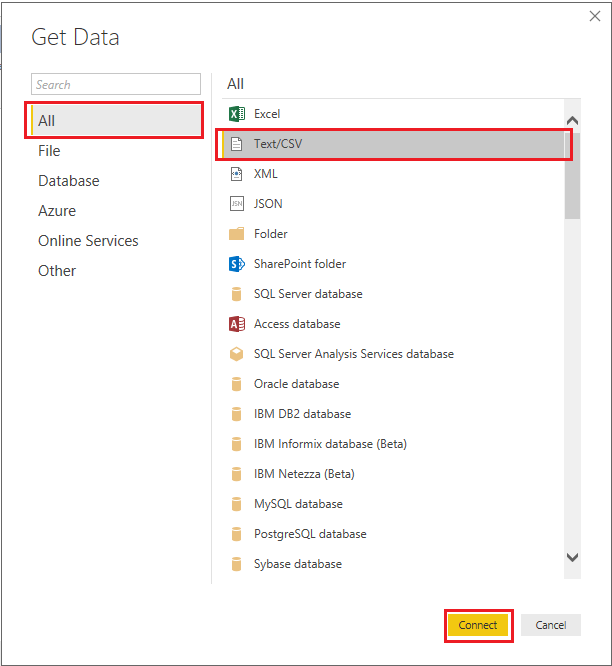Select the SQL Server database label
Image resolution: width=612 pixels, height=666 pixels.
click(x=308, y=294)
